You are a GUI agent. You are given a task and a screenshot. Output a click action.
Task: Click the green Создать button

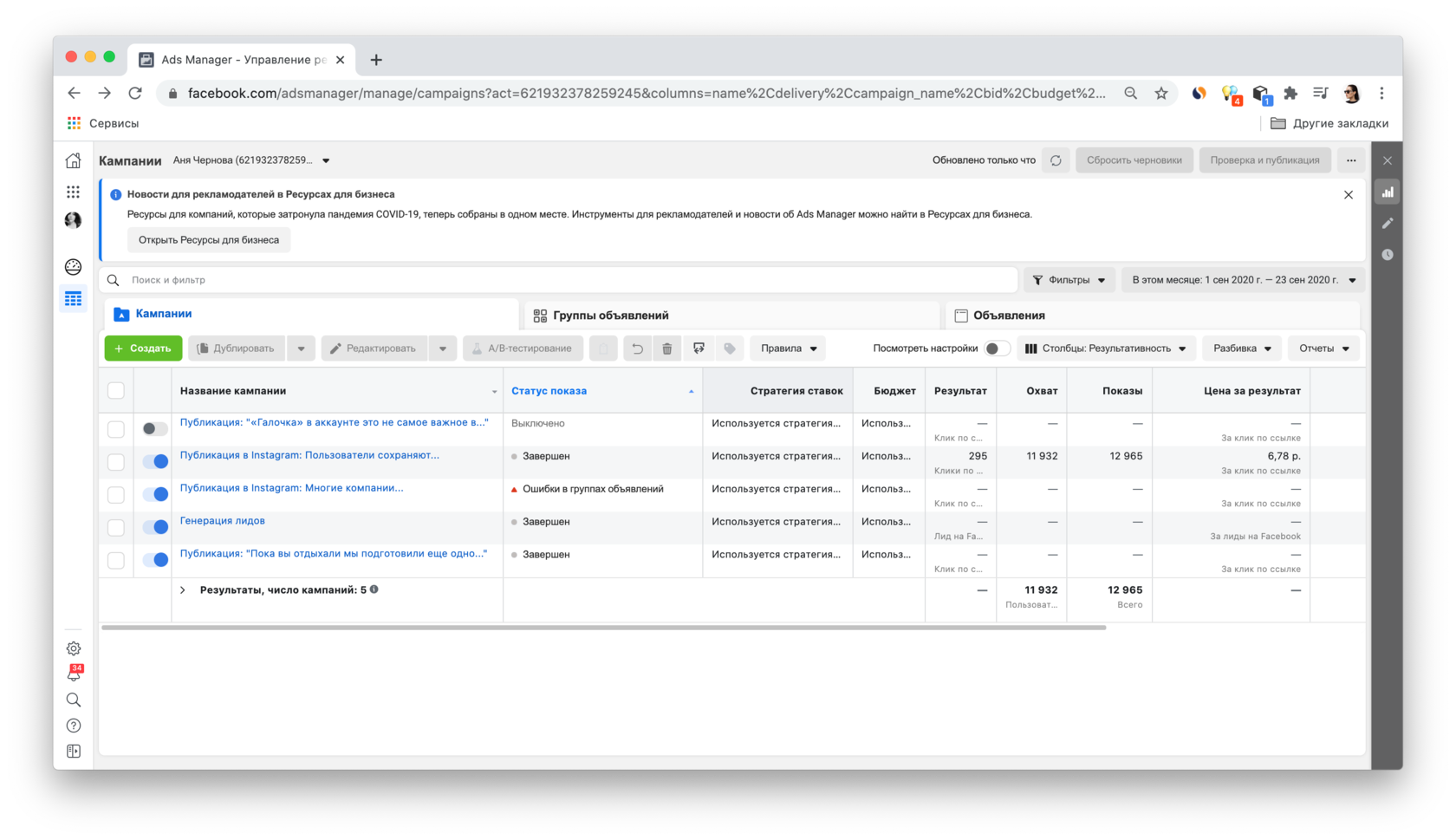[x=144, y=348]
